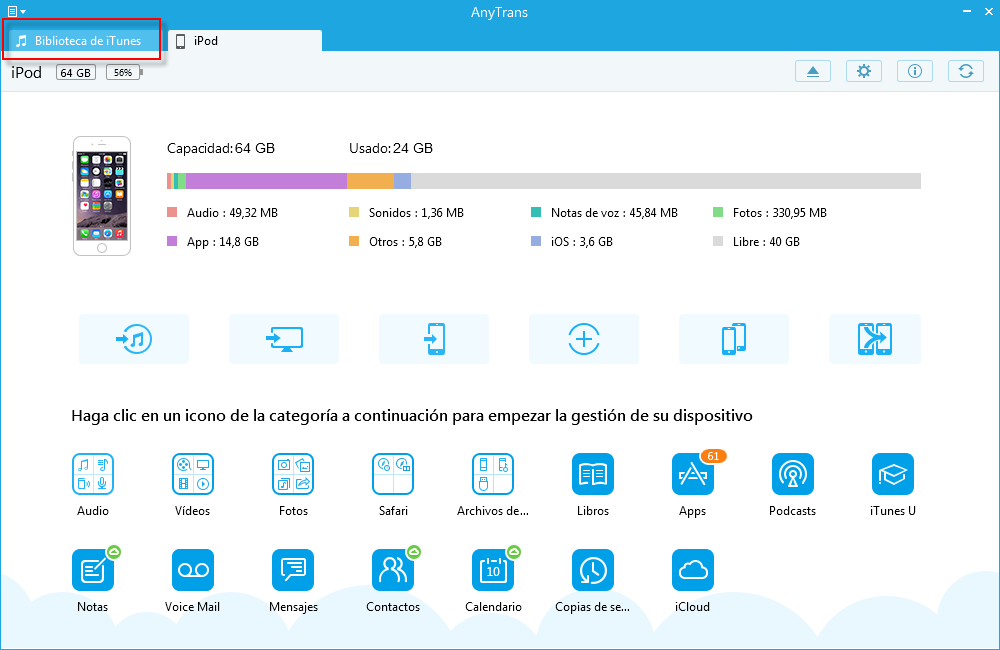Click the "Otros : 5,8 GB" legend entry
1000x650 pixels.
coord(395,242)
